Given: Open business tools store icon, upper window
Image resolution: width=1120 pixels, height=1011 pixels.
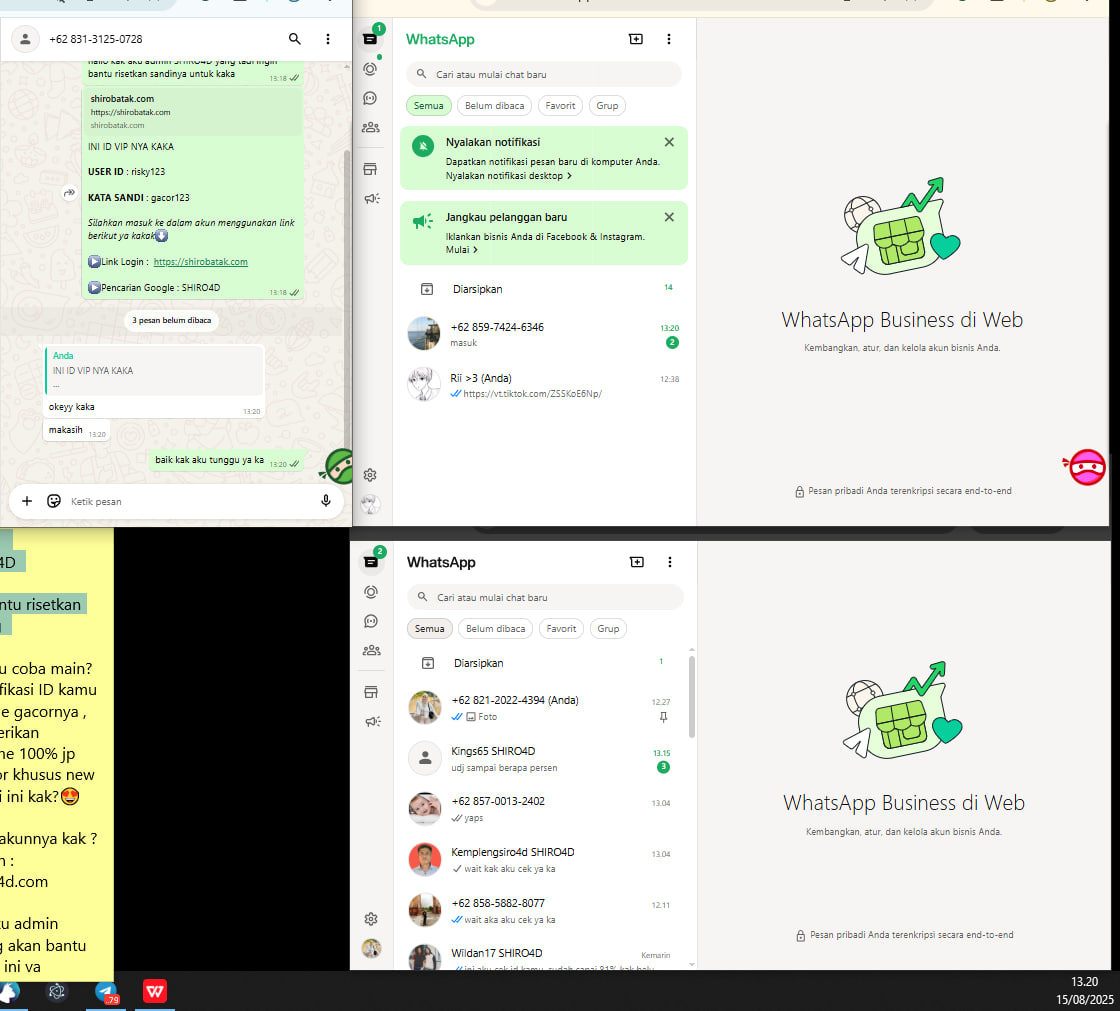Looking at the screenshot, I should pos(370,169).
